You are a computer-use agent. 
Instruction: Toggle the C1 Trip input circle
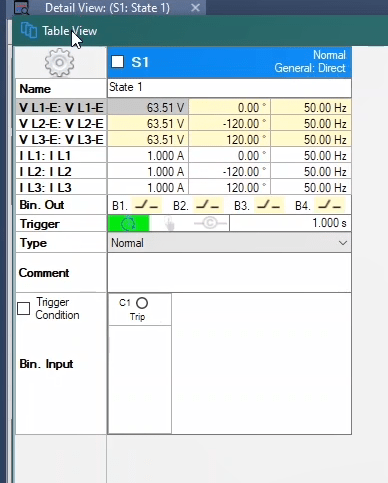click(142, 303)
